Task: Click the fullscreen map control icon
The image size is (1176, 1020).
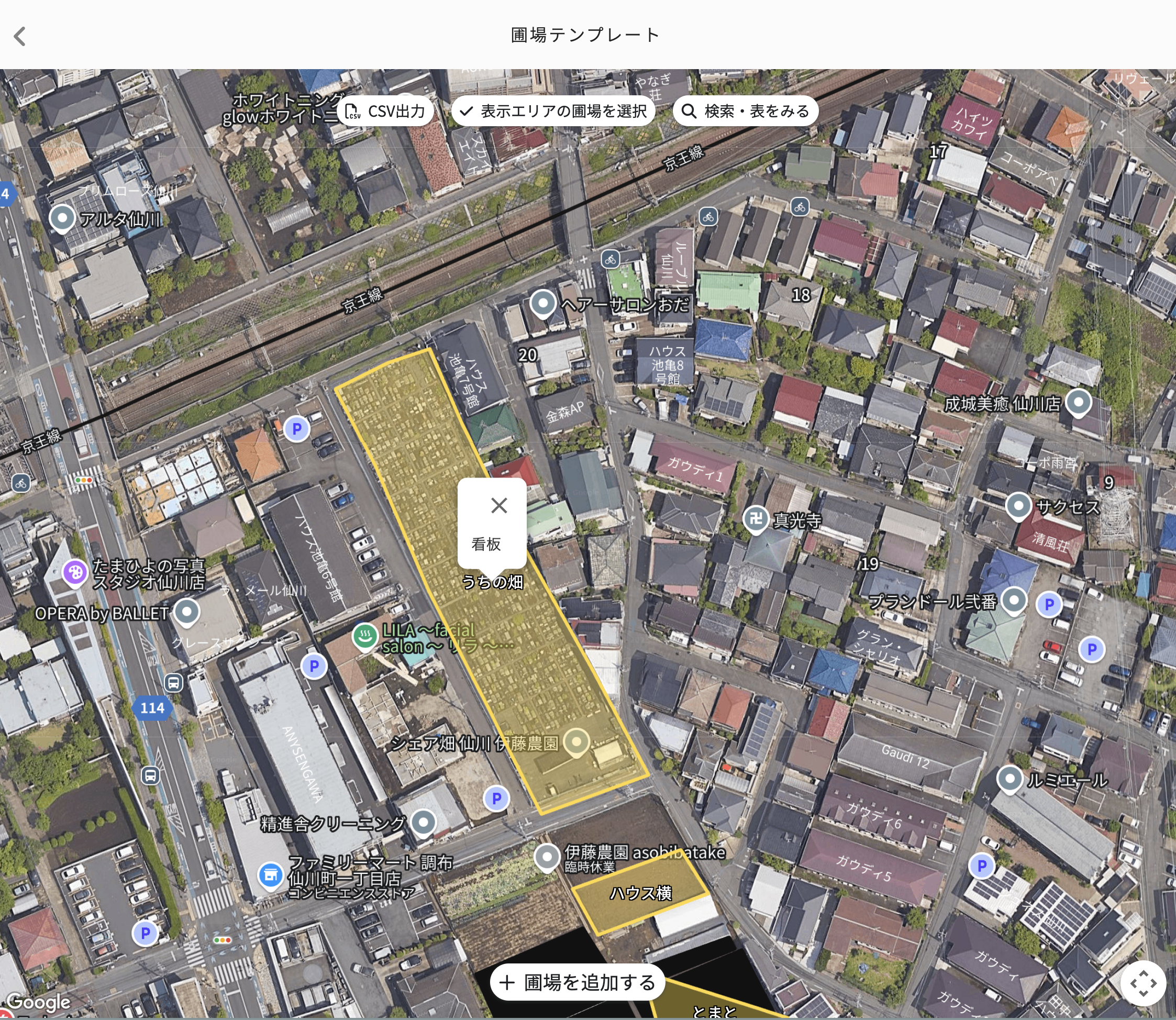Action: click(x=1142, y=983)
